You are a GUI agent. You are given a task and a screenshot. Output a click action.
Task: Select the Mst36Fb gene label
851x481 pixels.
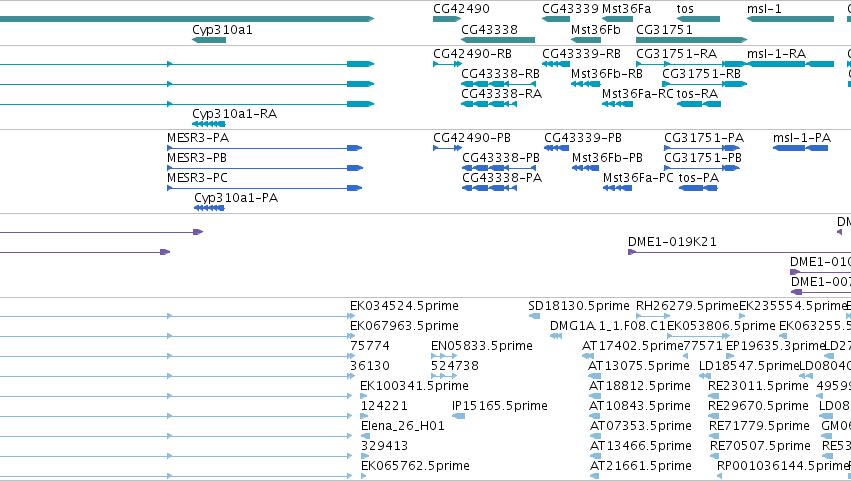coord(595,30)
